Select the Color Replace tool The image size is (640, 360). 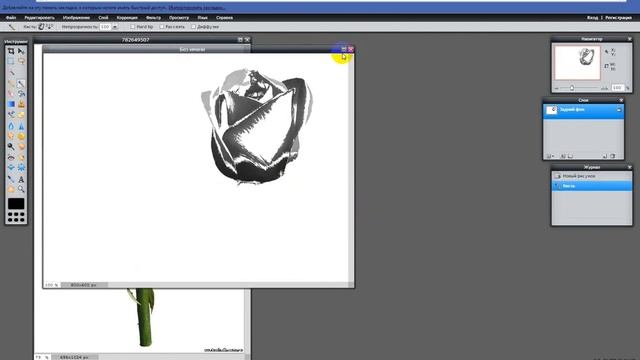click(11, 115)
